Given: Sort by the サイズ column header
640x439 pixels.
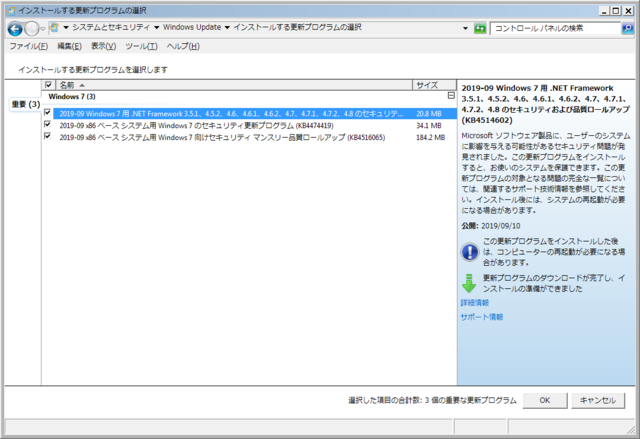Looking at the screenshot, I should point(434,85).
